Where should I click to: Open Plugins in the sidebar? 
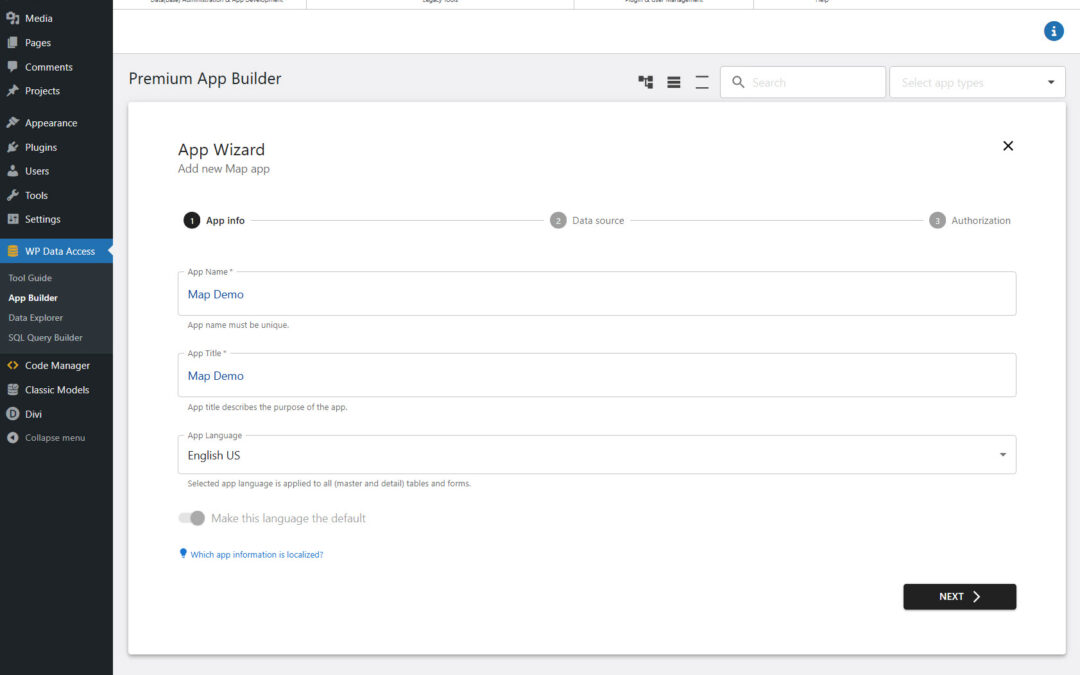(x=41, y=147)
